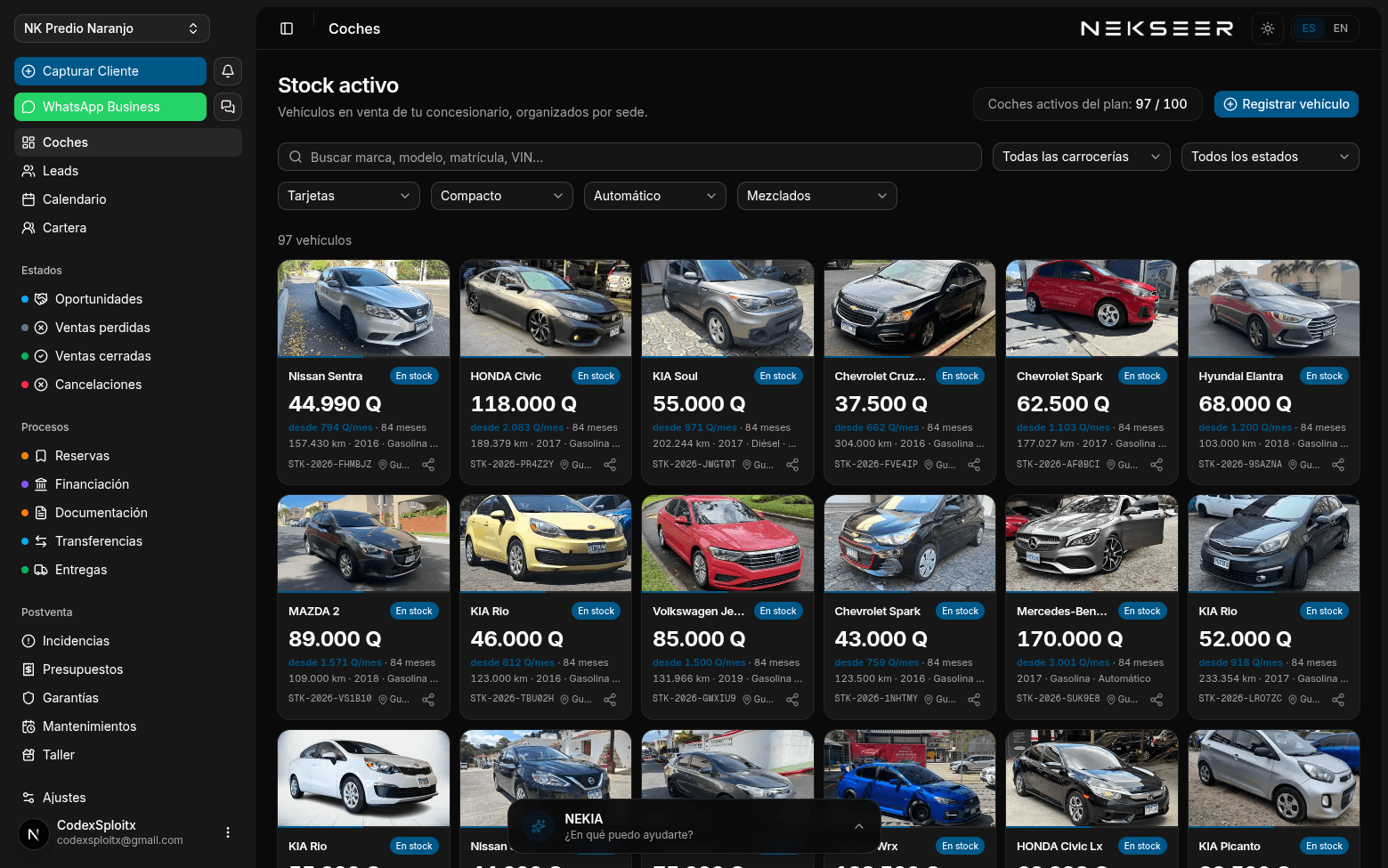Viewport: 1388px width, 868px height.
Task: Click the NEKSEER logo
Action: tap(1157, 28)
